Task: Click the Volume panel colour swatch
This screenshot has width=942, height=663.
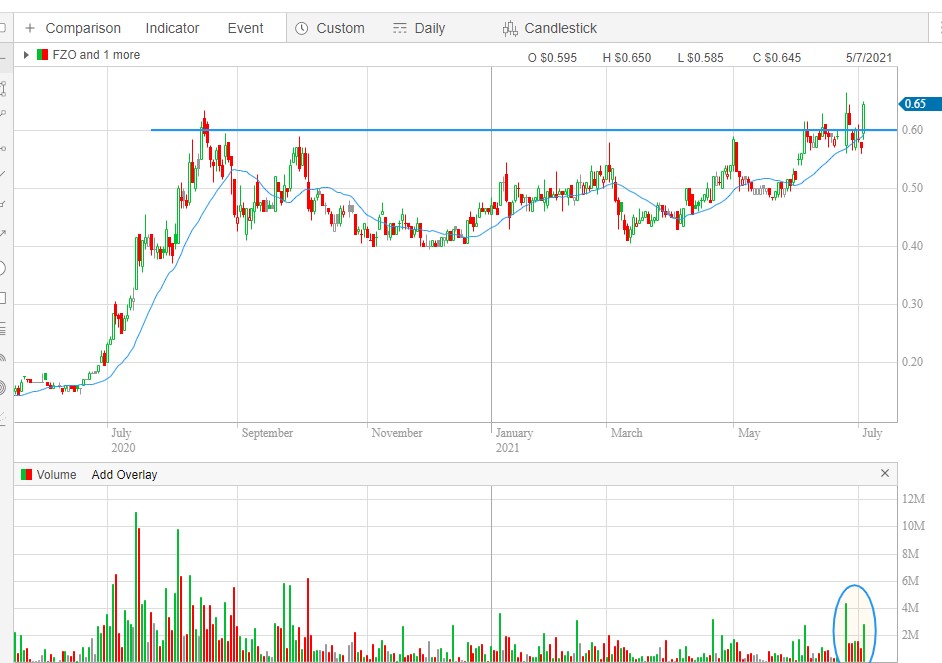Action: [26, 474]
